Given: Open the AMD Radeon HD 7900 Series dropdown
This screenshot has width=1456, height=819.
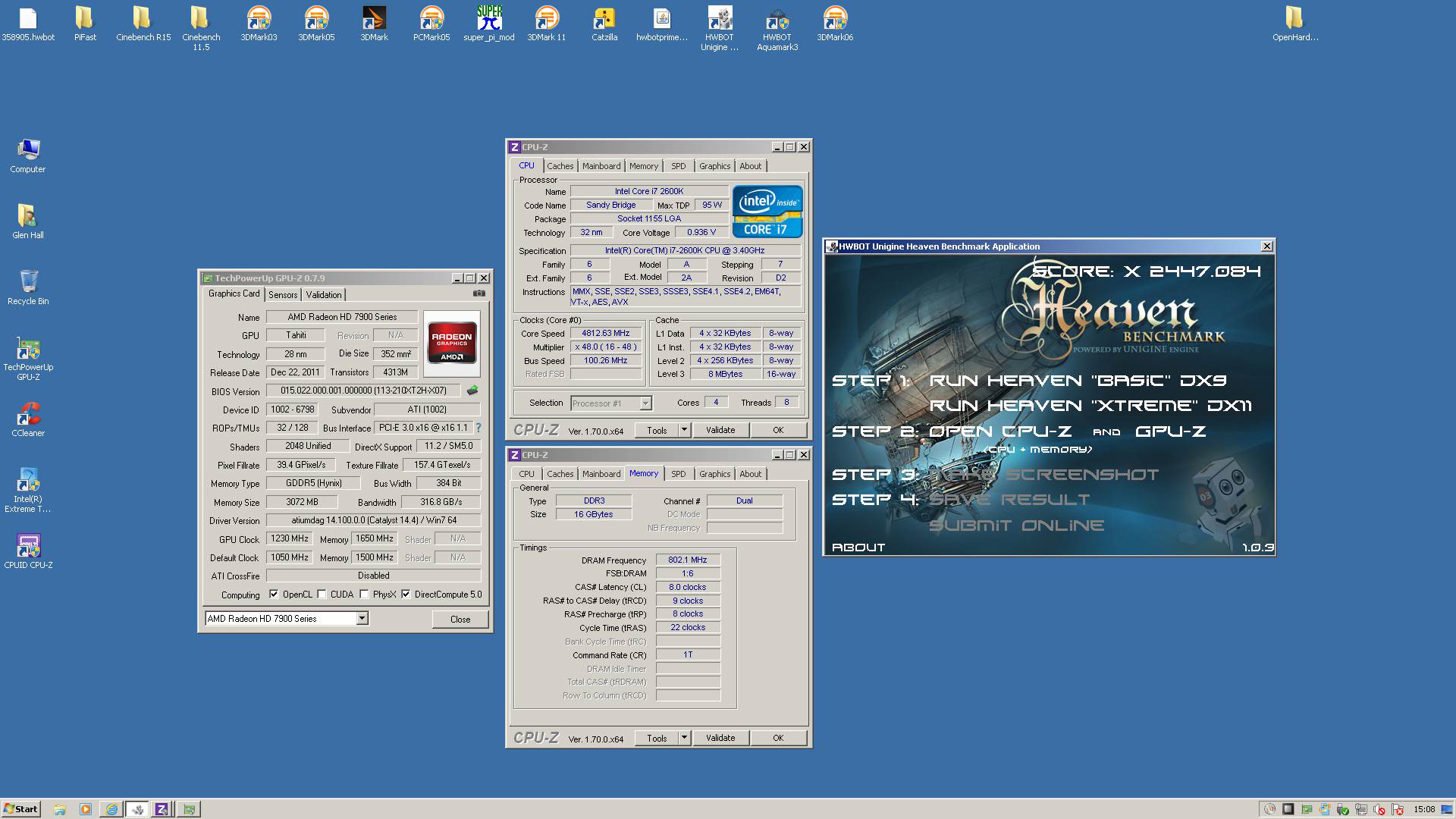Looking at the screenshot, I should pyautogui.click(x=287, y=619).
